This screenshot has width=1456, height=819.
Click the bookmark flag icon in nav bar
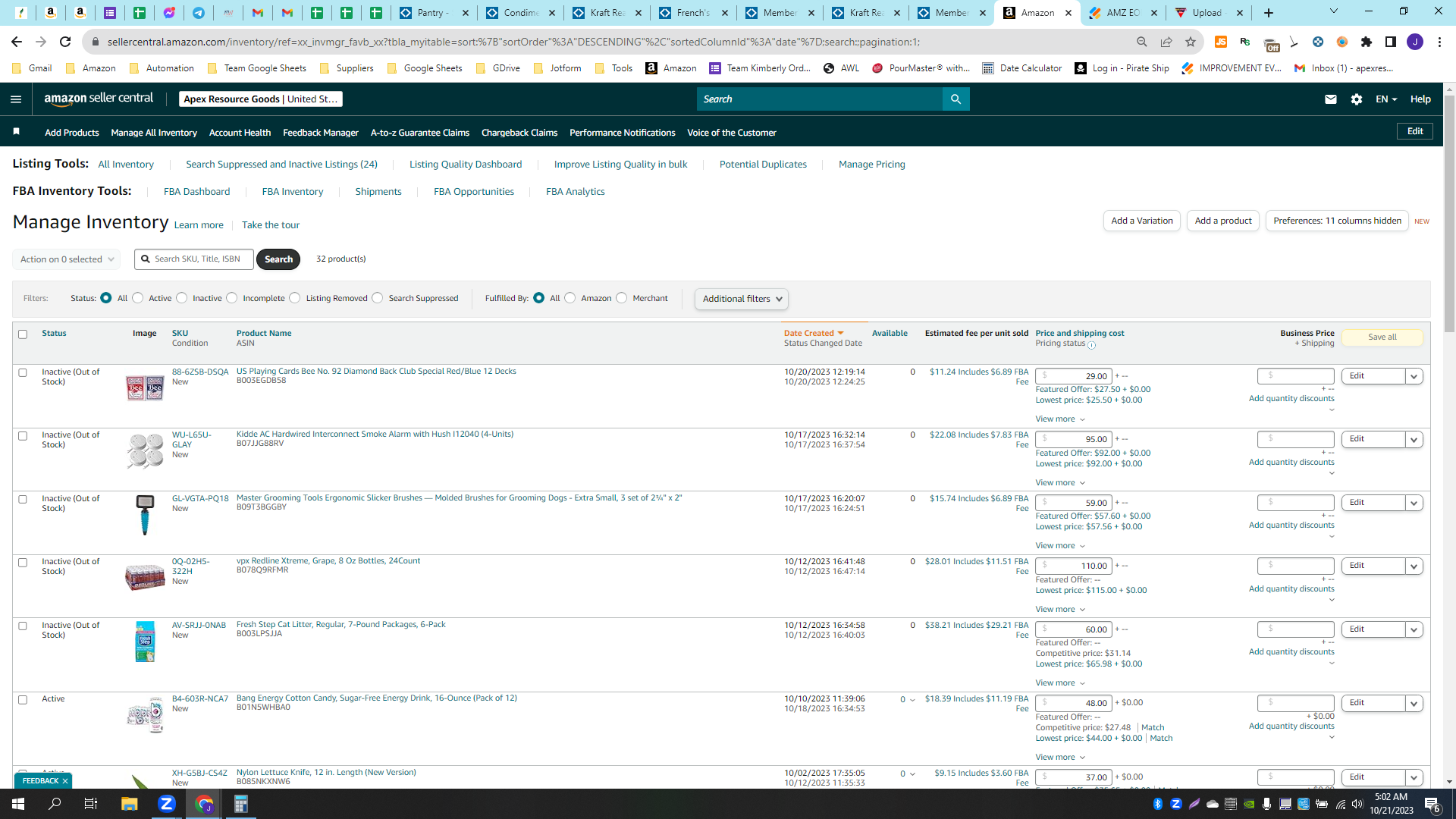point(16,132)
